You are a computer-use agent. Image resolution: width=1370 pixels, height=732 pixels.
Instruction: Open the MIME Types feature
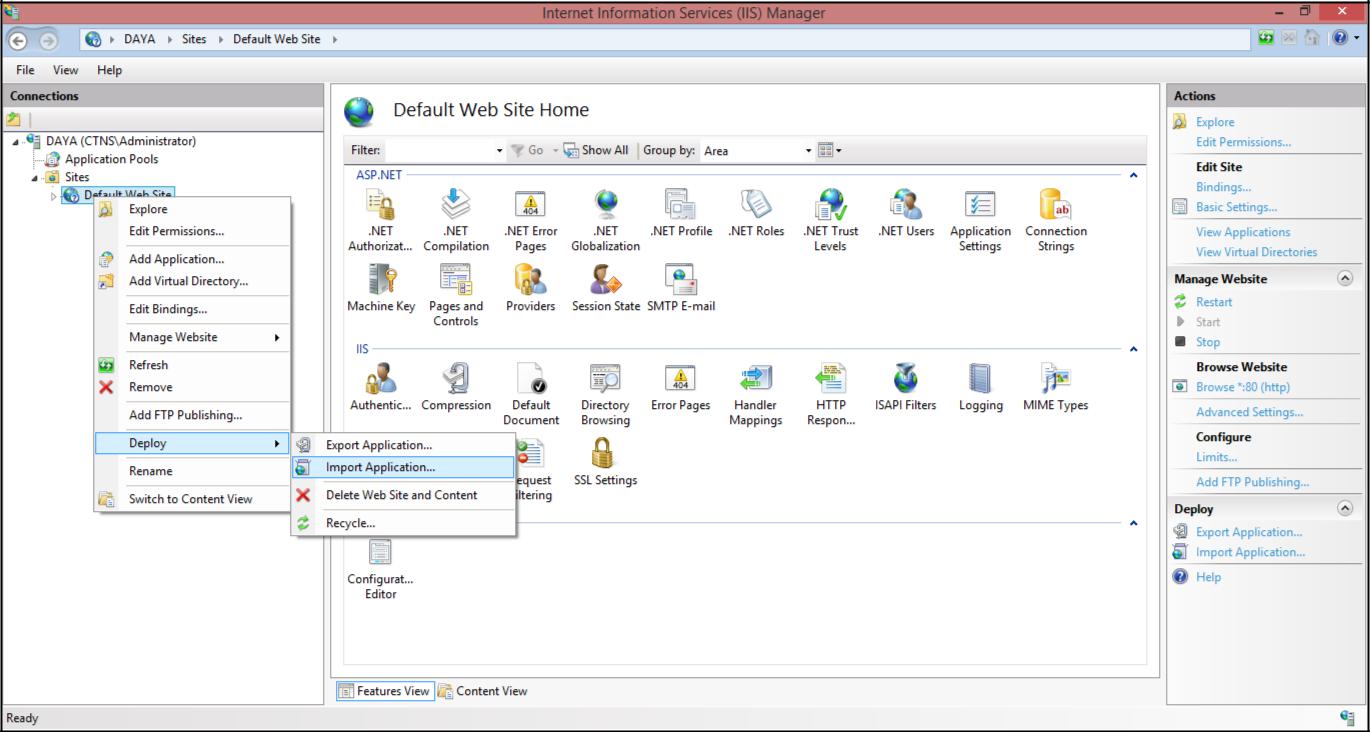1056,388
